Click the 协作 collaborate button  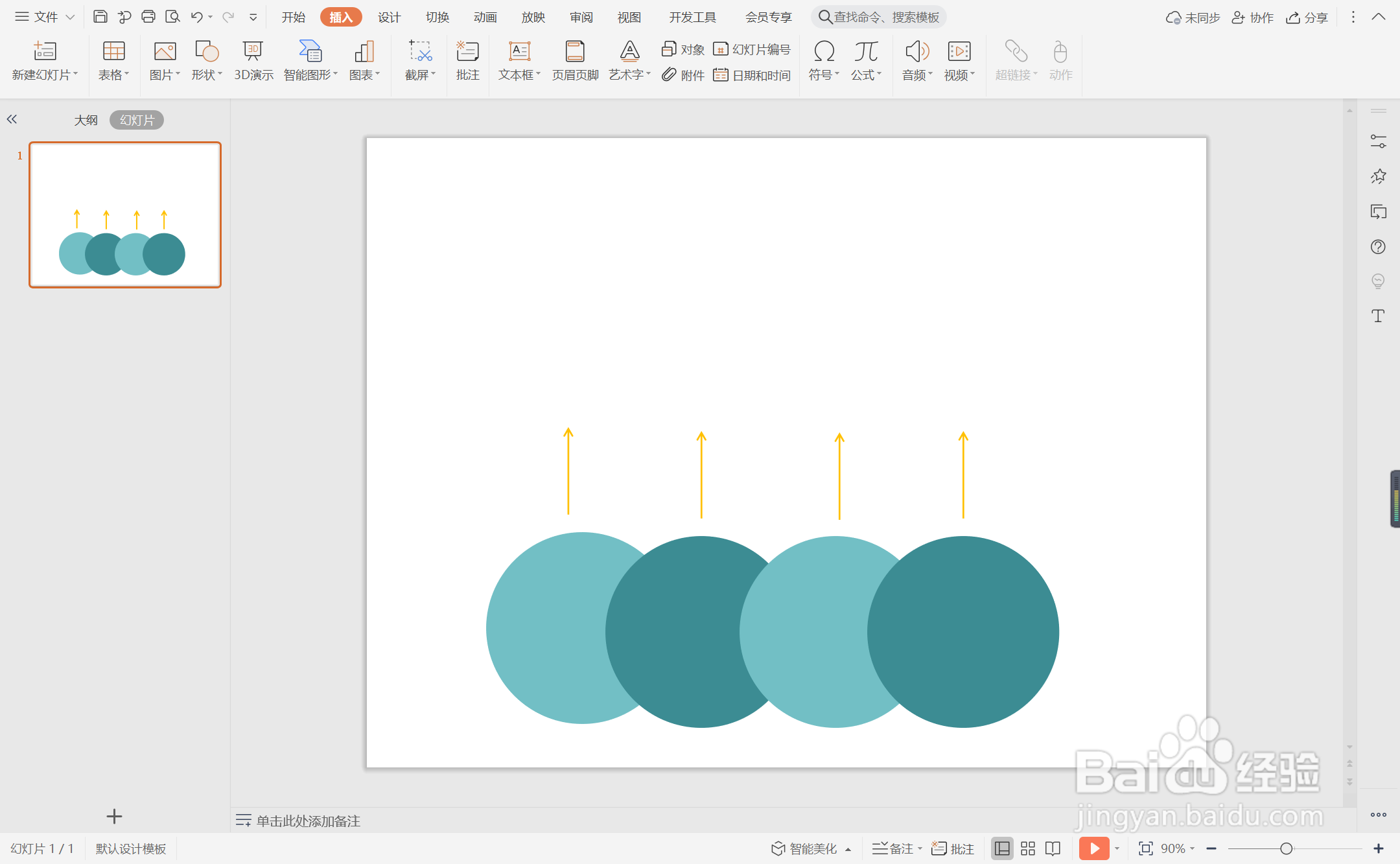point(1252,18)
